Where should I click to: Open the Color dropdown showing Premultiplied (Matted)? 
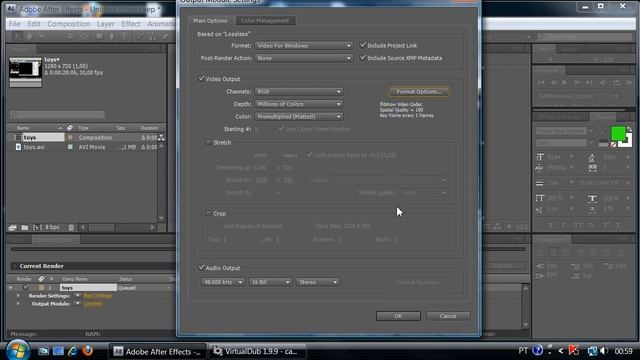click(x=298, y=117)
